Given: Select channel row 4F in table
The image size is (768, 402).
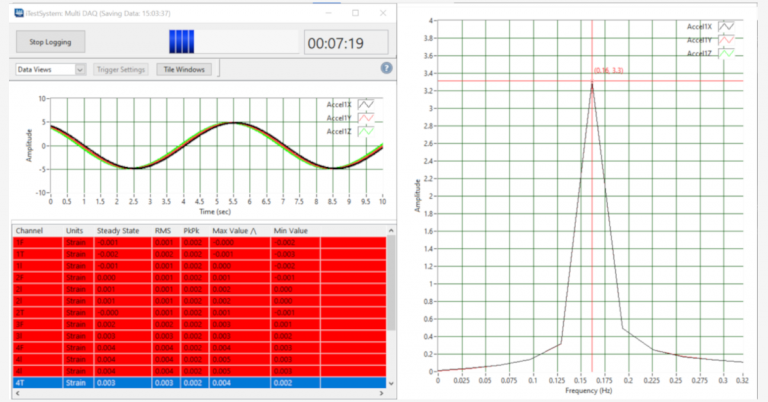Looking at the screenshot, I should point(199,348).
